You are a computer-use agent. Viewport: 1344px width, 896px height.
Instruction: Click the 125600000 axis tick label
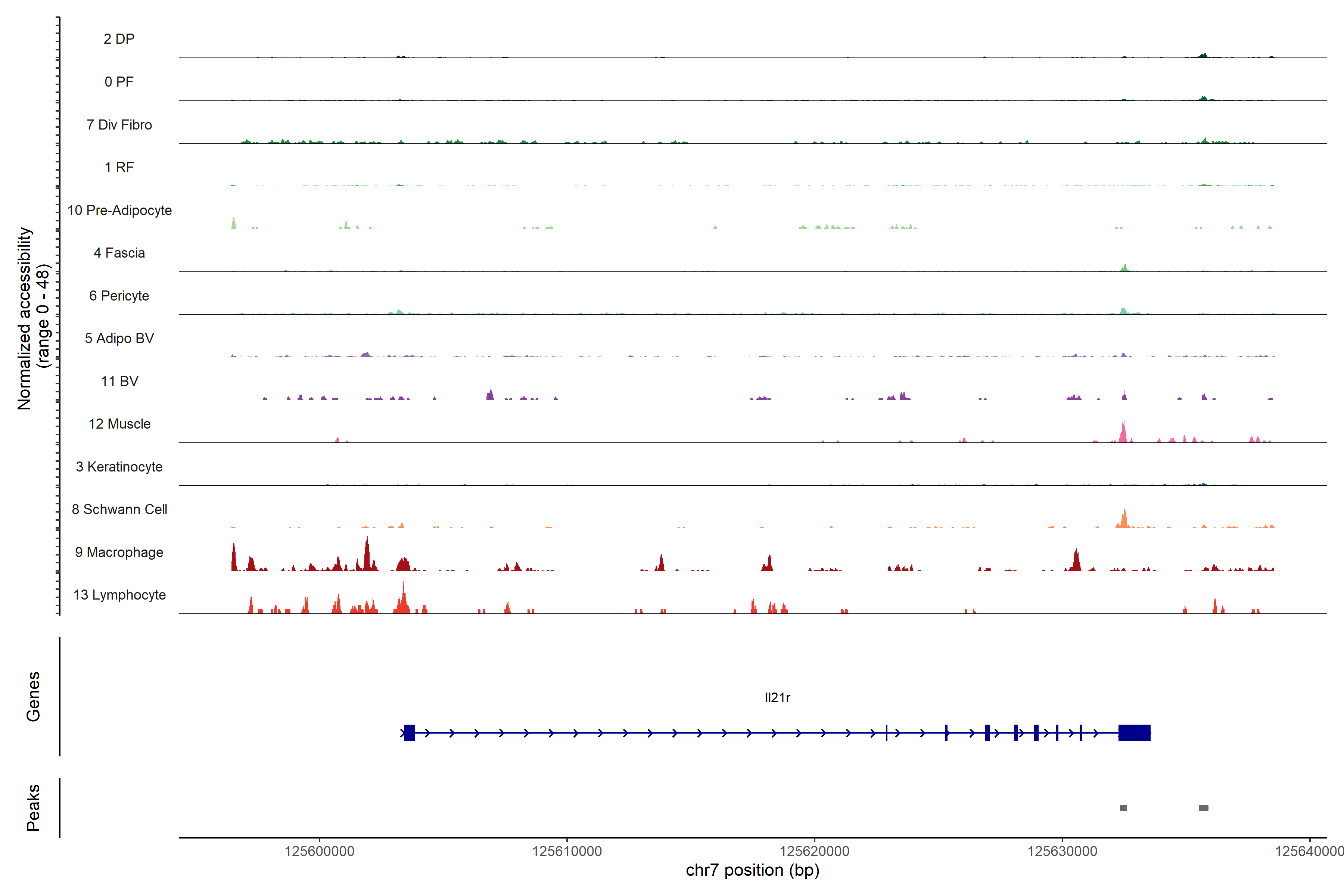[320, 852]
